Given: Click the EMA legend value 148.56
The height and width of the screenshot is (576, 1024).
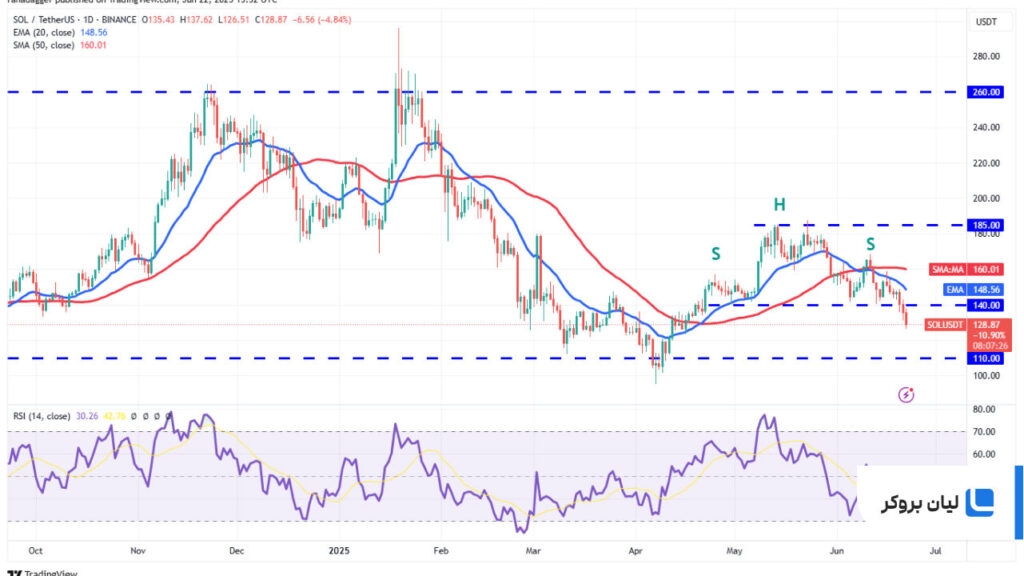Looking at the screenshot, I should click(x=93, y=33).
